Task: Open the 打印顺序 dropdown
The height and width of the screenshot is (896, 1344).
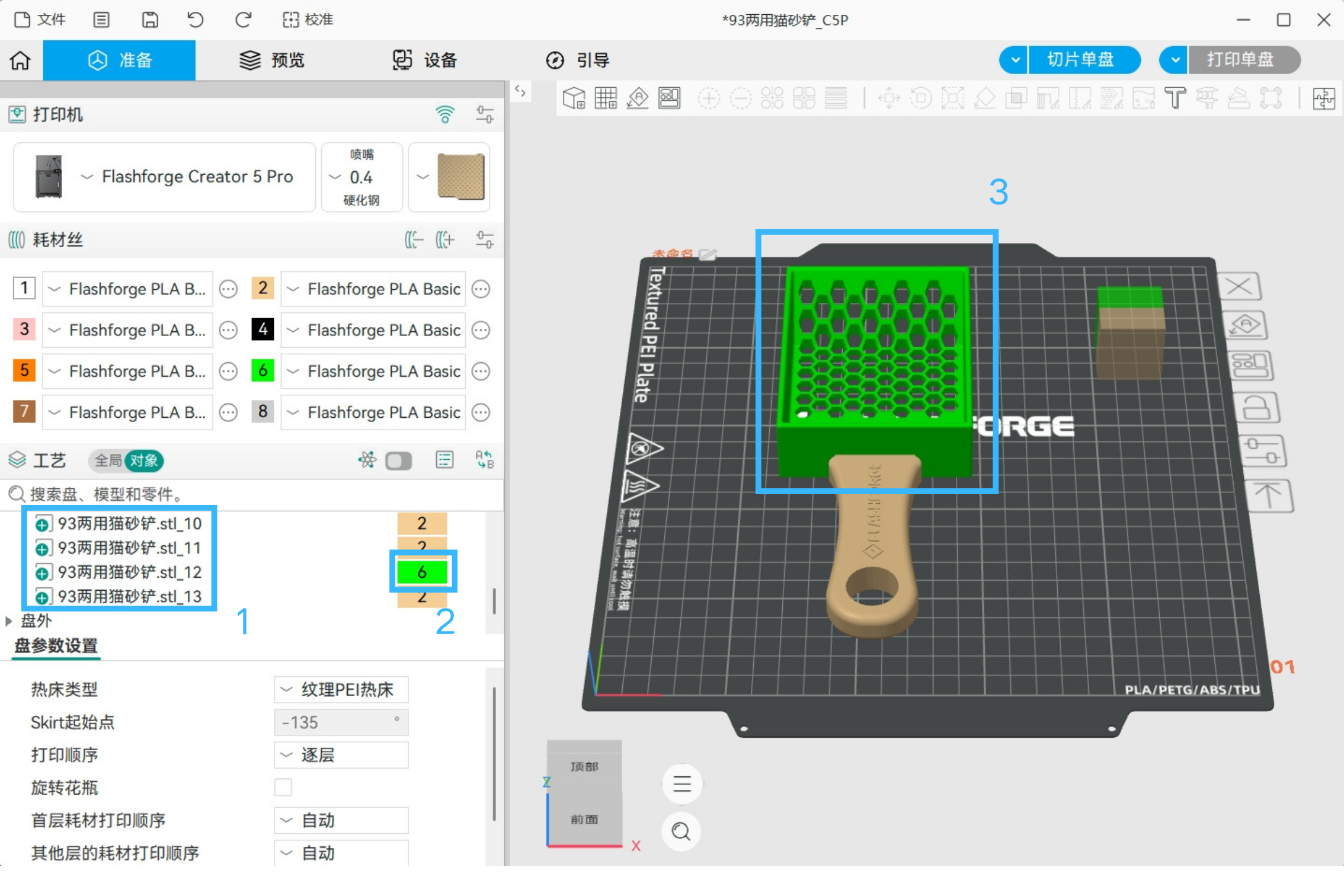Action: pos(341,755)
